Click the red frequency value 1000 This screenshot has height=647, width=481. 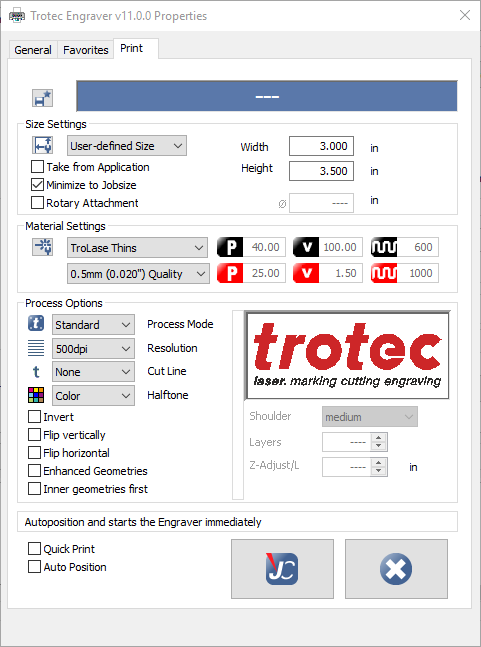[417, 273]
